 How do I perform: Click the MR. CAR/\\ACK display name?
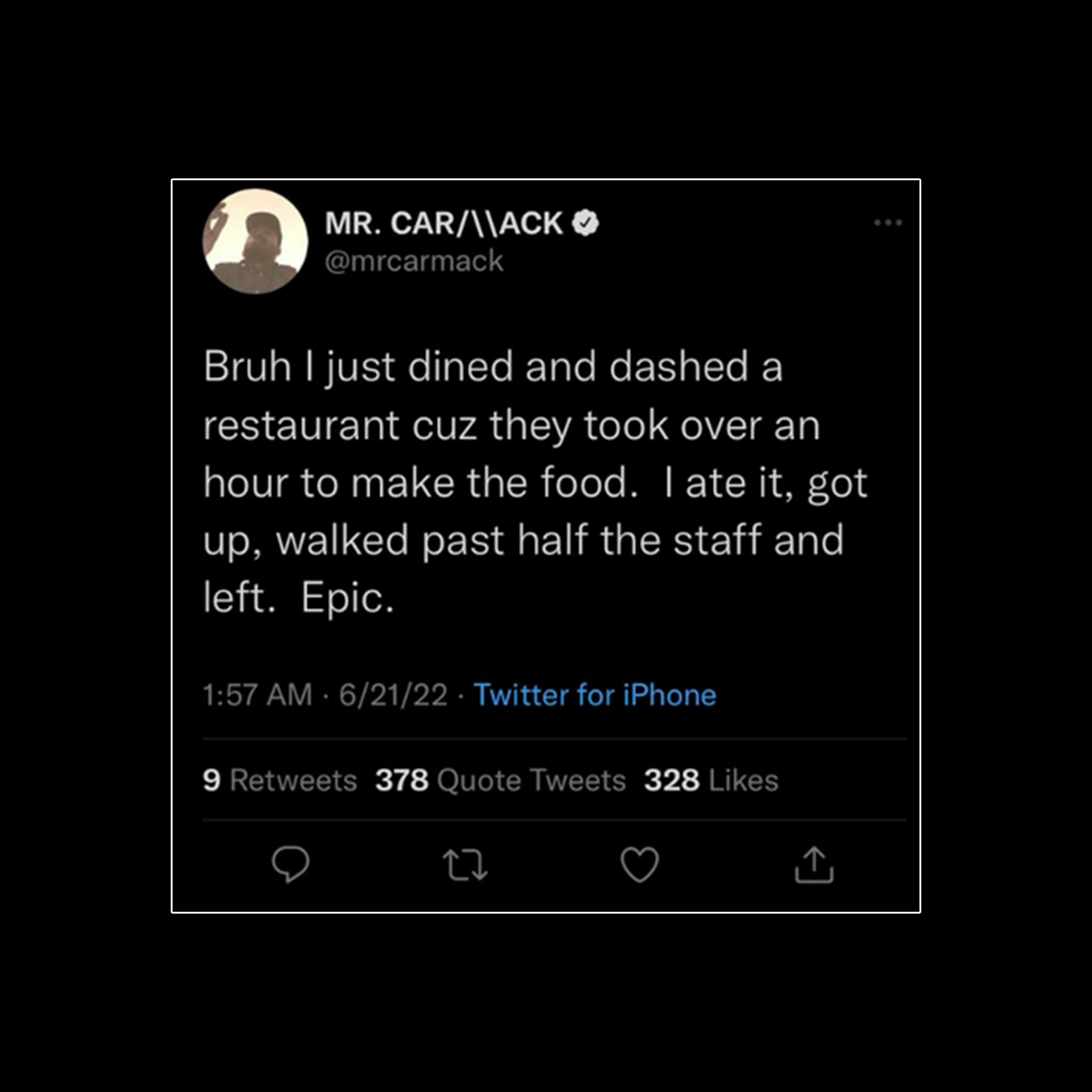(x=444, y=223)
